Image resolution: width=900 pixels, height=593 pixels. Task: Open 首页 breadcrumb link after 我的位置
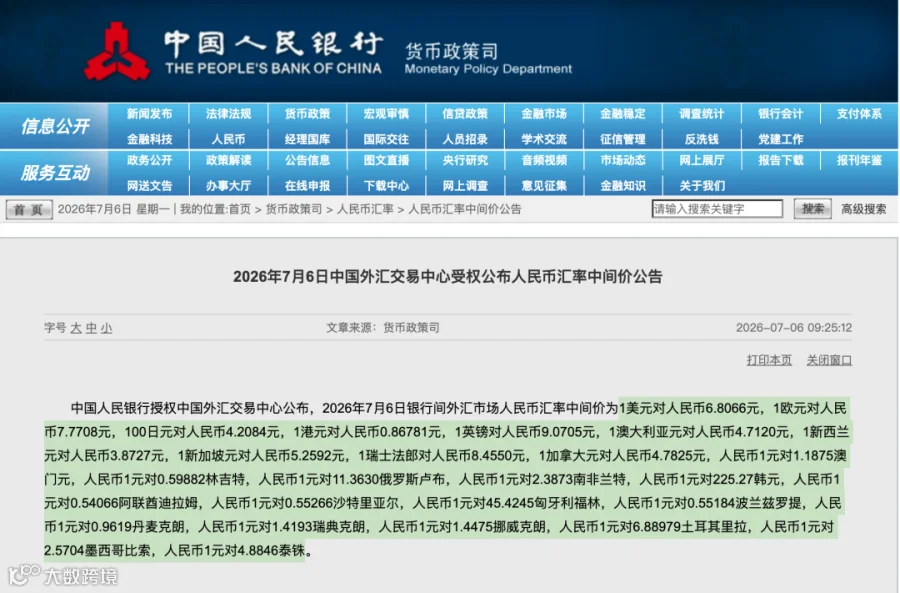pos(240,209)
